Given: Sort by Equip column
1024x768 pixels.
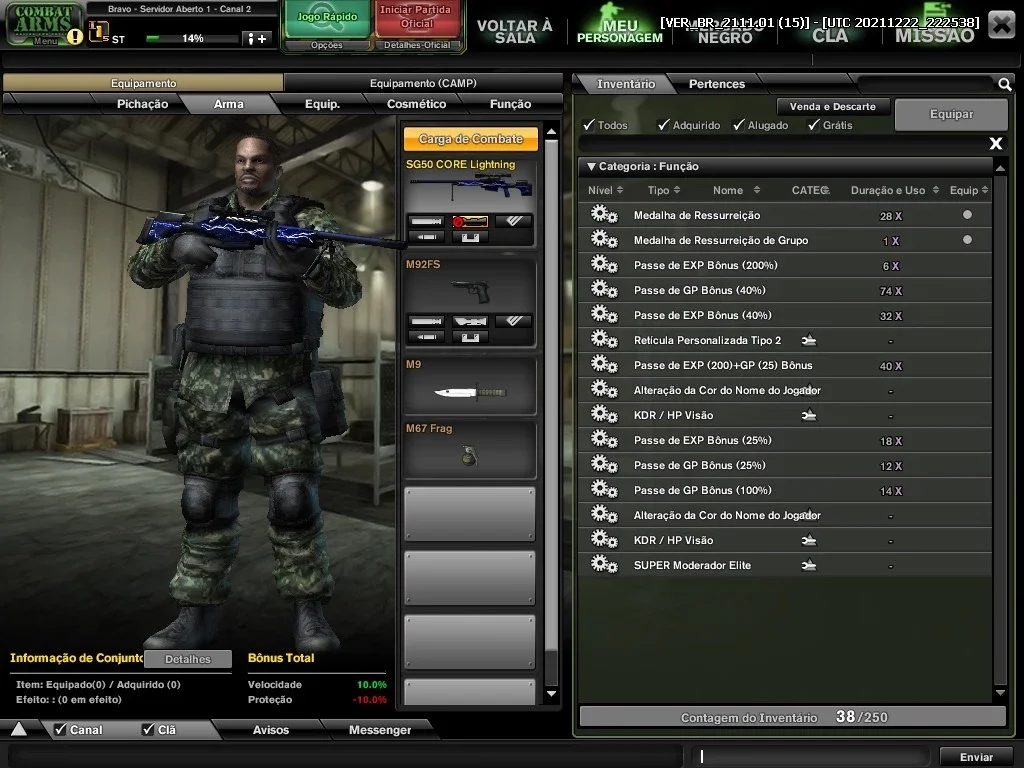Looking at the screenshot, I should click(969, 190).
